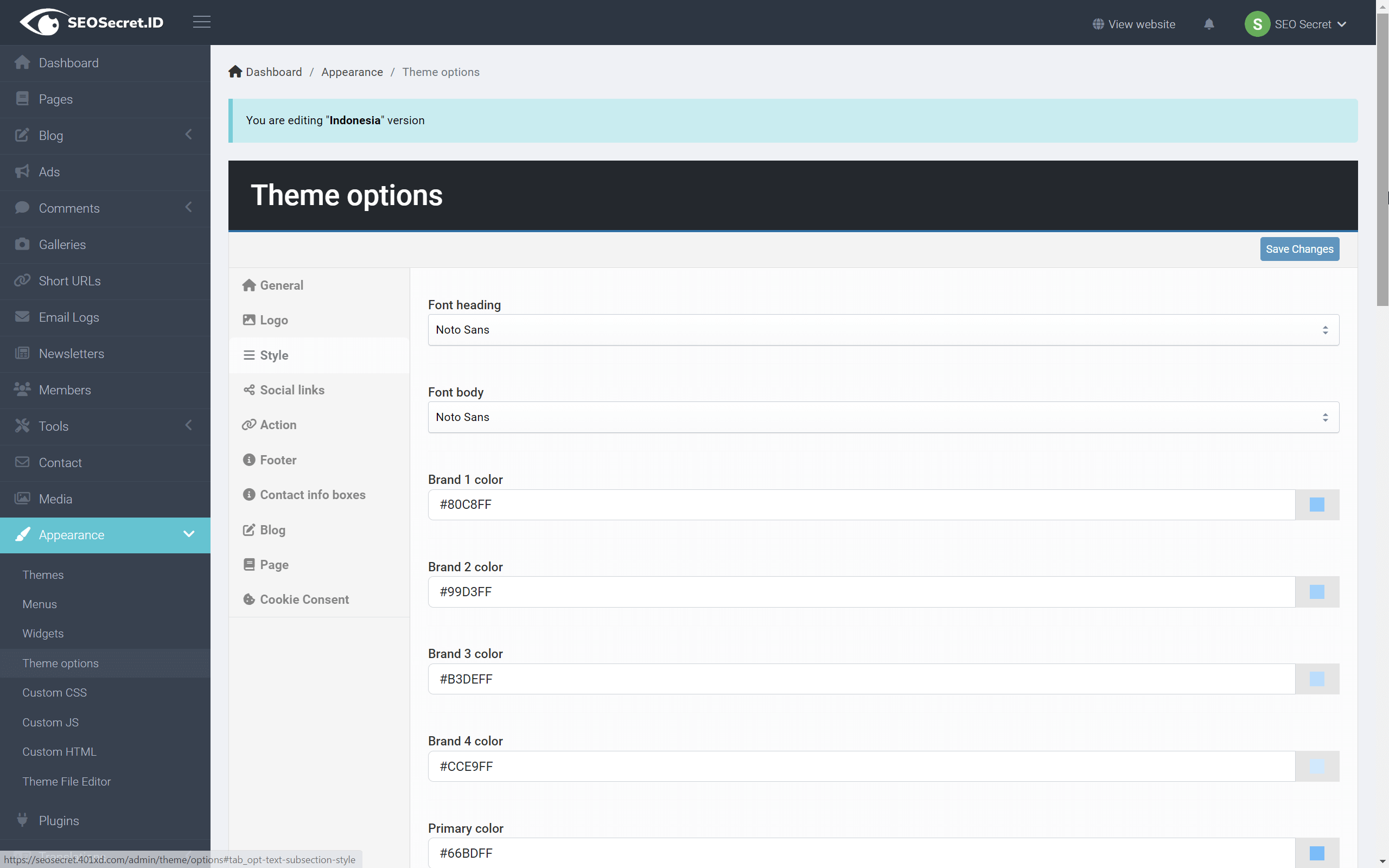Image resolution: width=1389 pixels, height=868 pixels.
Task: Switch to the Footer tab
Action: pos(278,459)
